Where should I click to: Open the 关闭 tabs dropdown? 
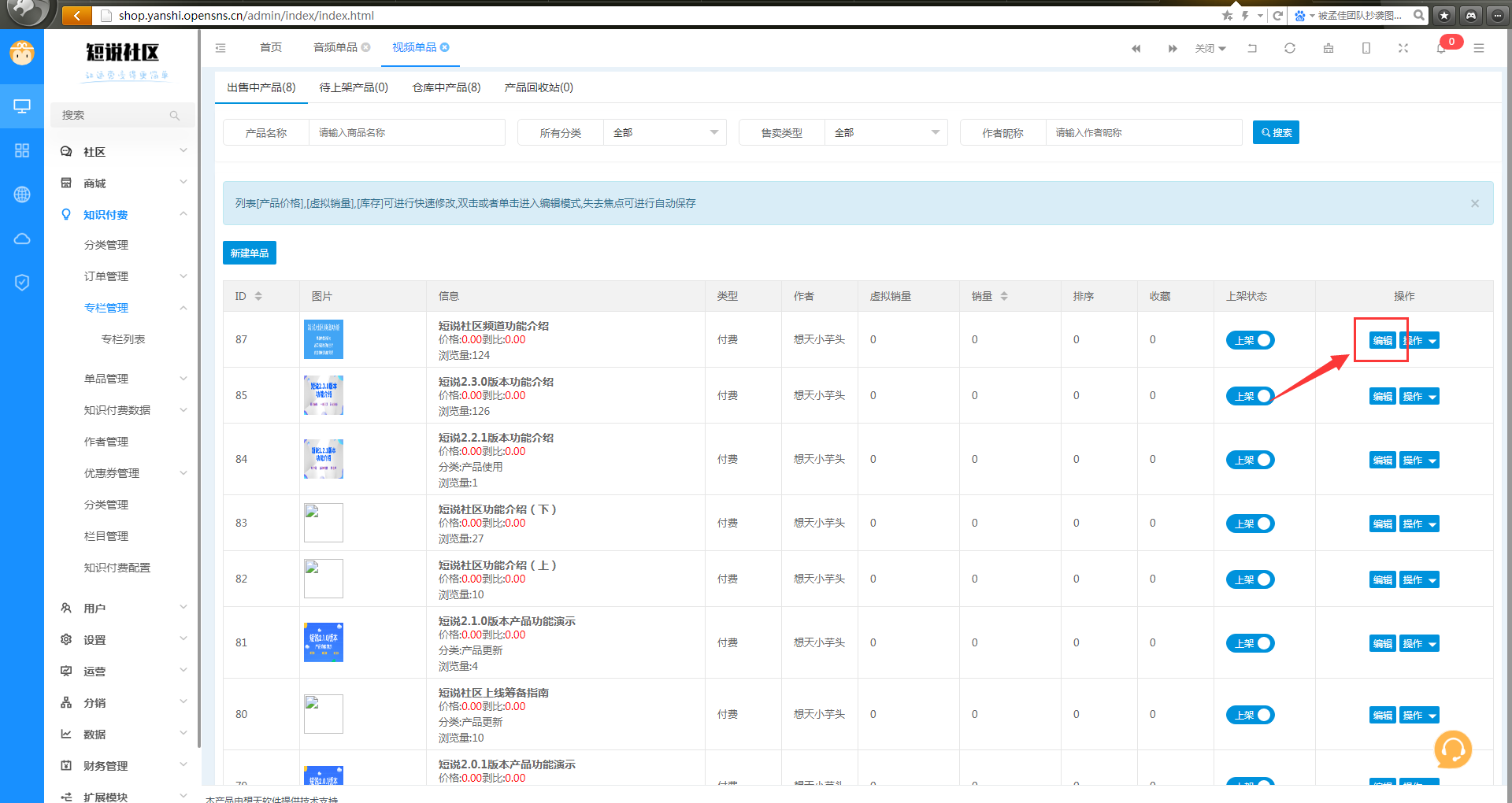pos(1210,49)
